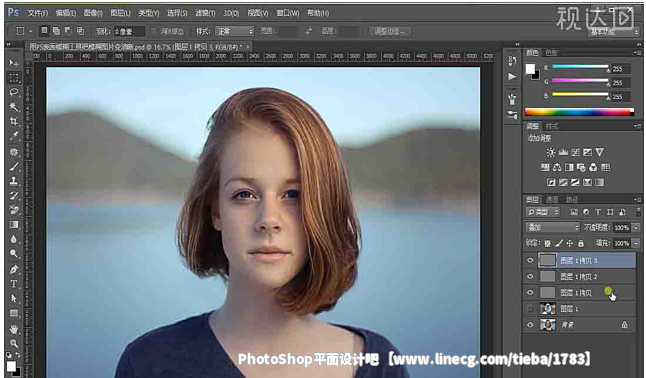
Task: Show hidden layer 图层 1
Action: click(x=530, y=308)
